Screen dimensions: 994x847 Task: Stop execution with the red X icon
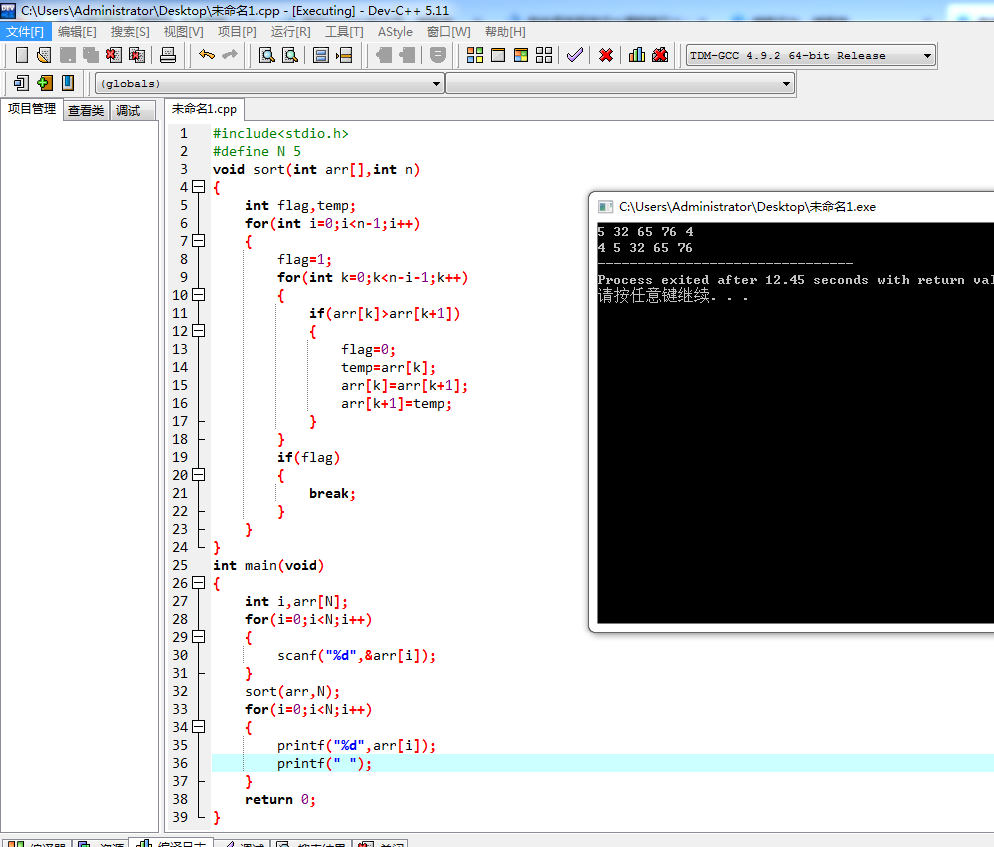606,55
